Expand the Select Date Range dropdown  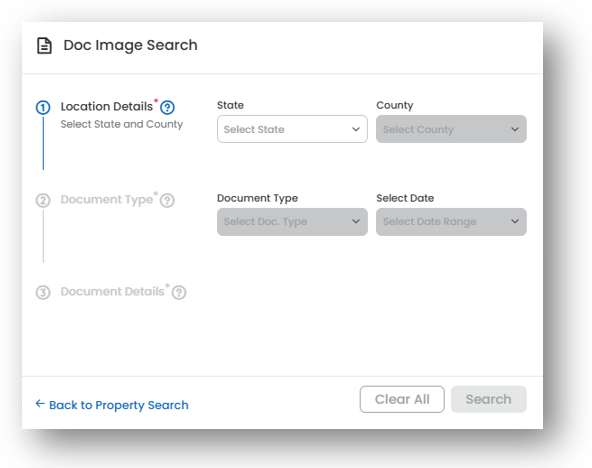[x=451, y=222]
